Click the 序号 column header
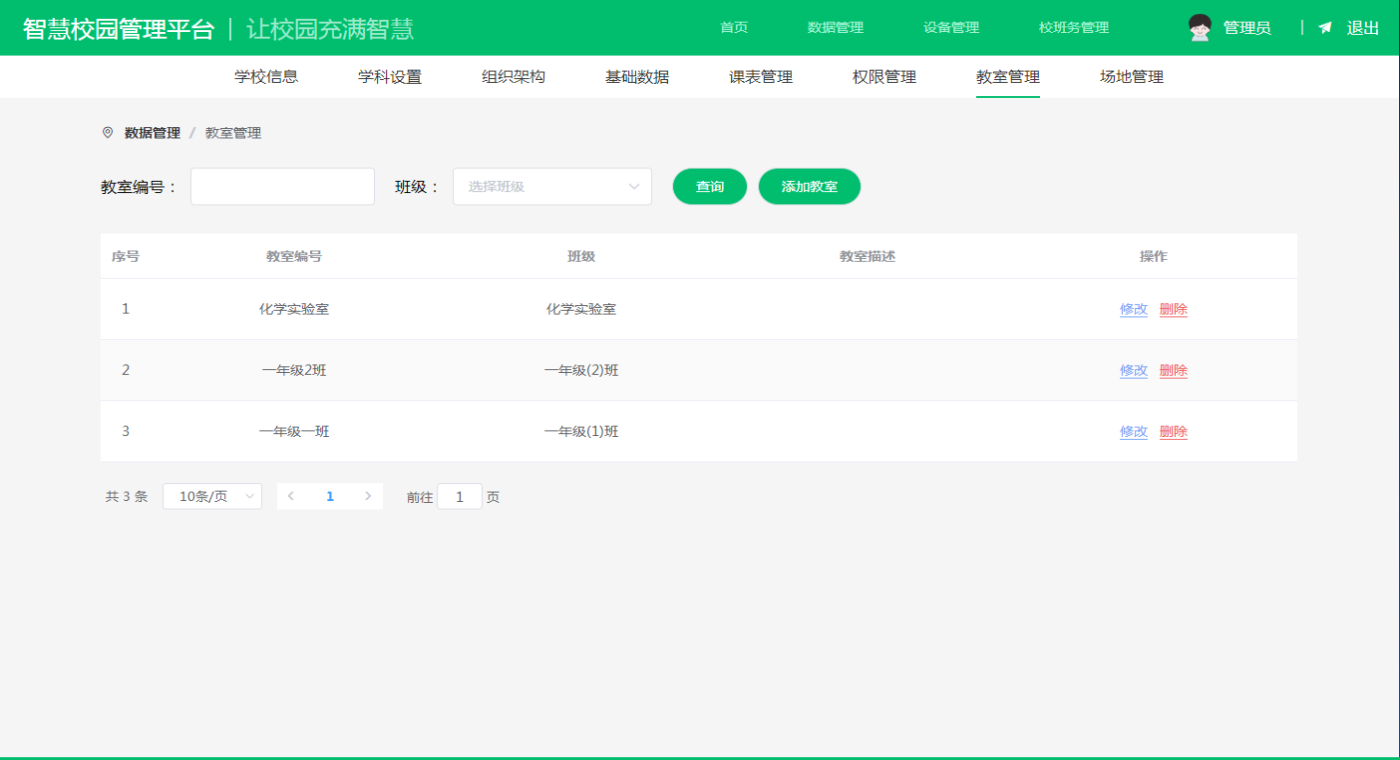The image size is (1400, 760). (x=125, y=256)
